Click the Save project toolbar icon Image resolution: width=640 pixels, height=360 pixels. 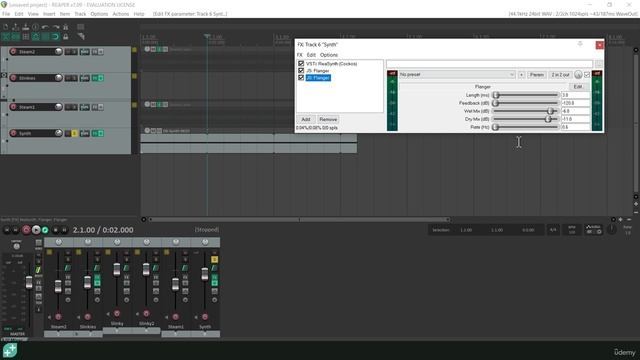[x=26, y=27]
